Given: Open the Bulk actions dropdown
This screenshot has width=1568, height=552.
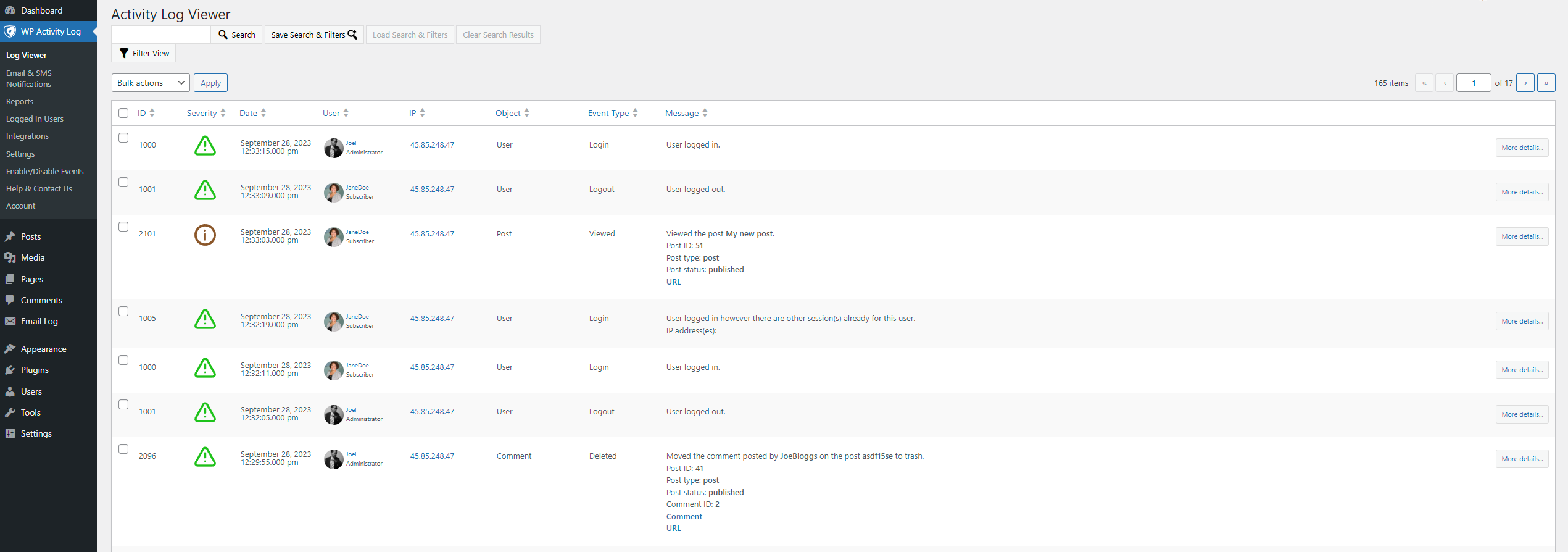Looking at the screenshot, I should pyautogui.click(x=151, y=83).
